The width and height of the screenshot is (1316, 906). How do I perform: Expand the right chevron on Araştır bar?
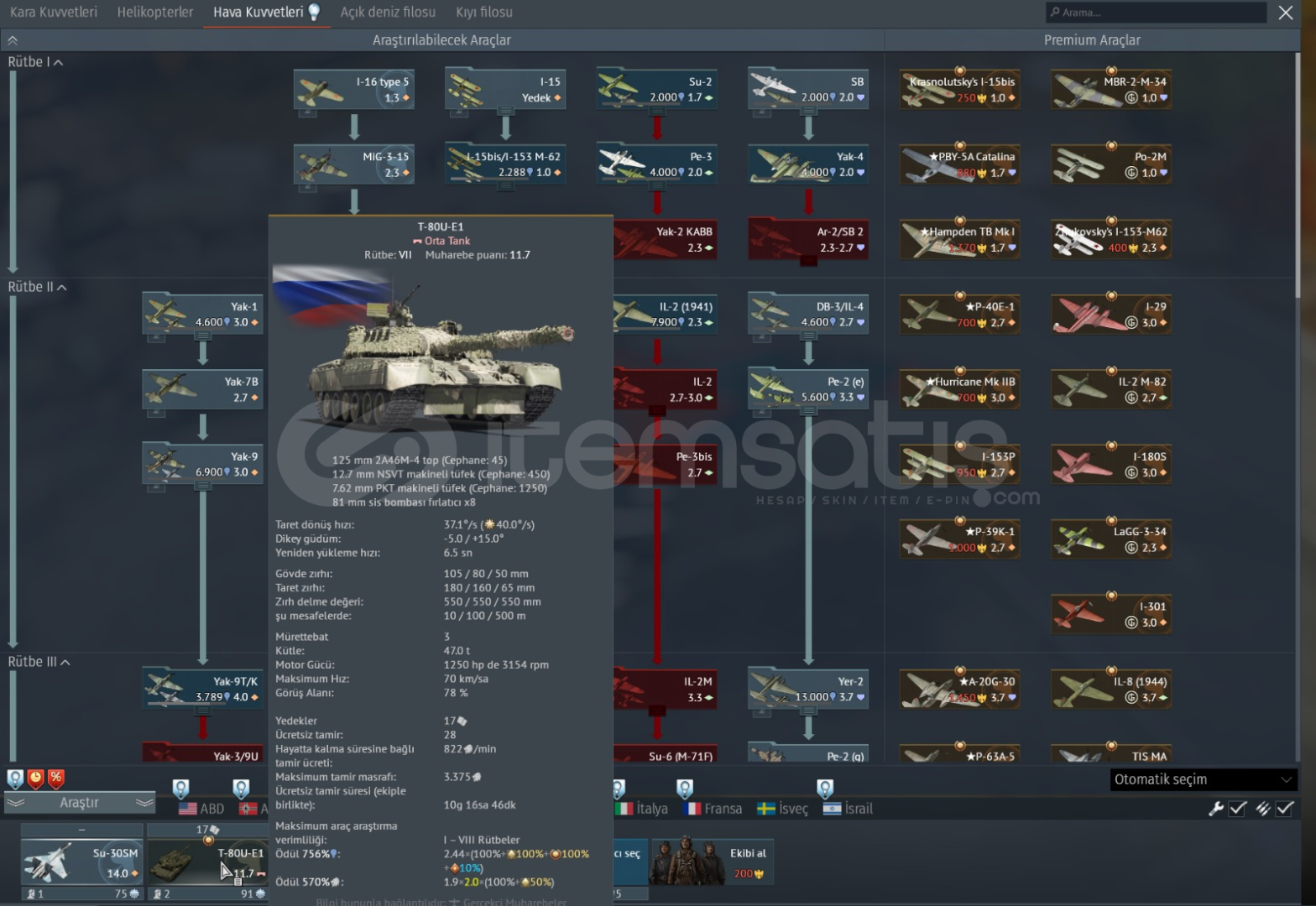144,803
